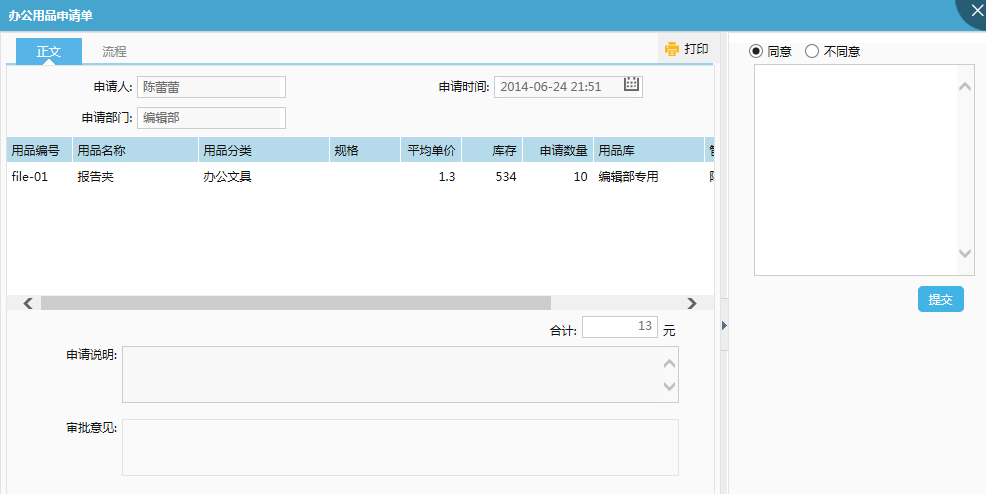
Task: Open the calendar picker for 申请时间
Action: pos(631,85)
